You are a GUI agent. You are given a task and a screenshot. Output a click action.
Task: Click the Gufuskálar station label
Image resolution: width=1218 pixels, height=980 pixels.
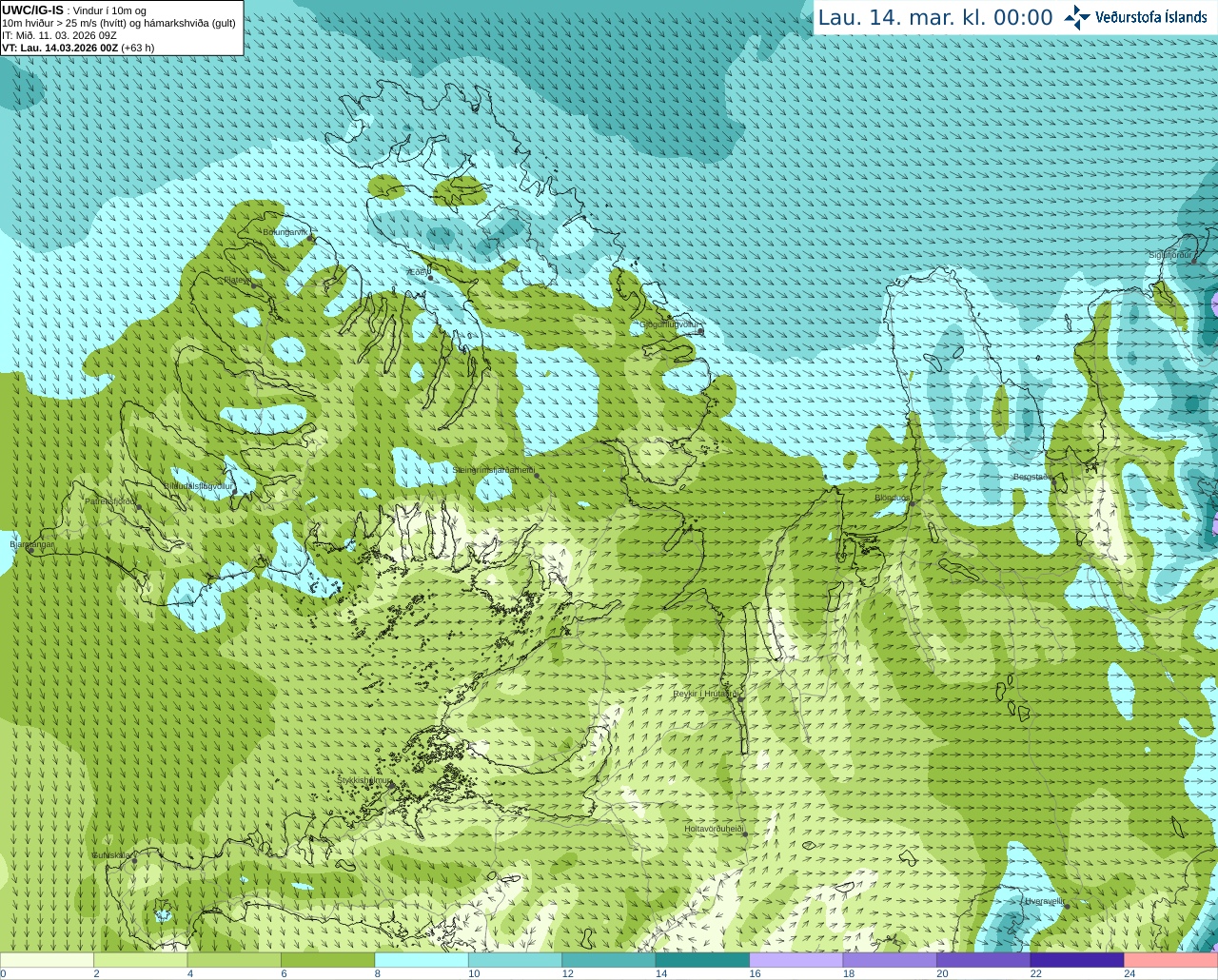click(x=111, y=854)
